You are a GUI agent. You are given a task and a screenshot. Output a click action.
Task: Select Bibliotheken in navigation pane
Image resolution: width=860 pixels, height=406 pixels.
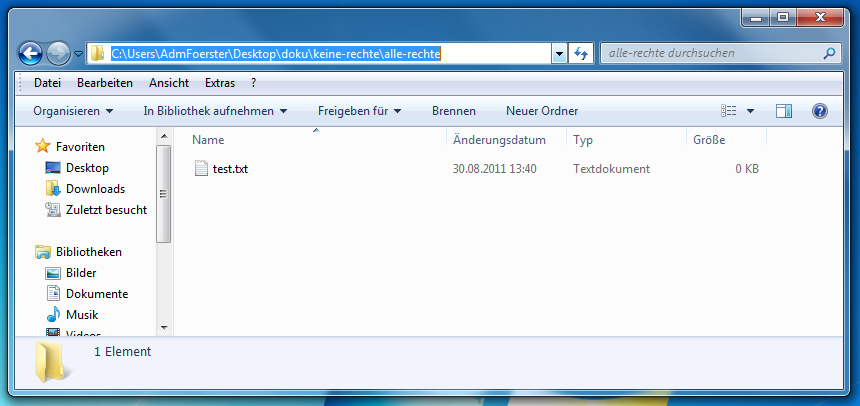coord(89,252)
